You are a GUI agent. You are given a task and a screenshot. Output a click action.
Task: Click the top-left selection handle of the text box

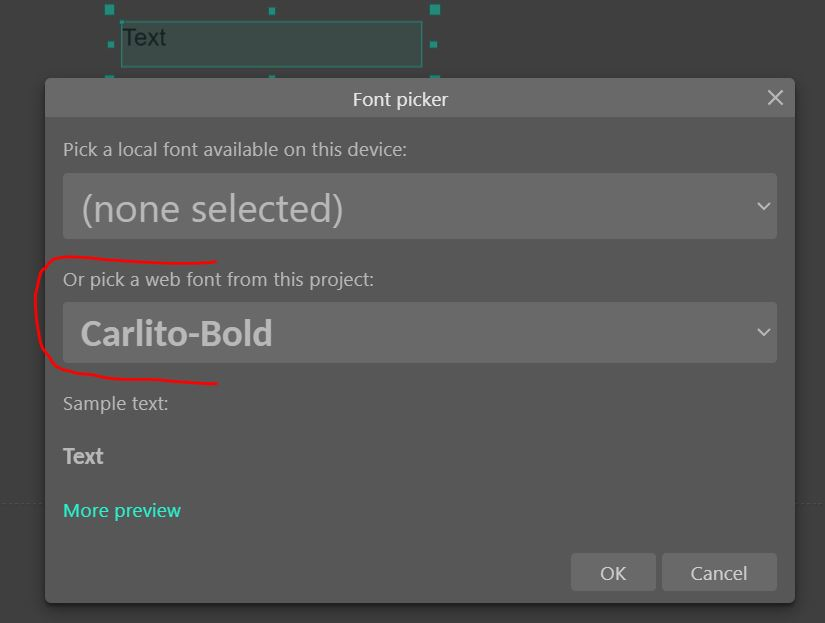click(x=109, y=9)
